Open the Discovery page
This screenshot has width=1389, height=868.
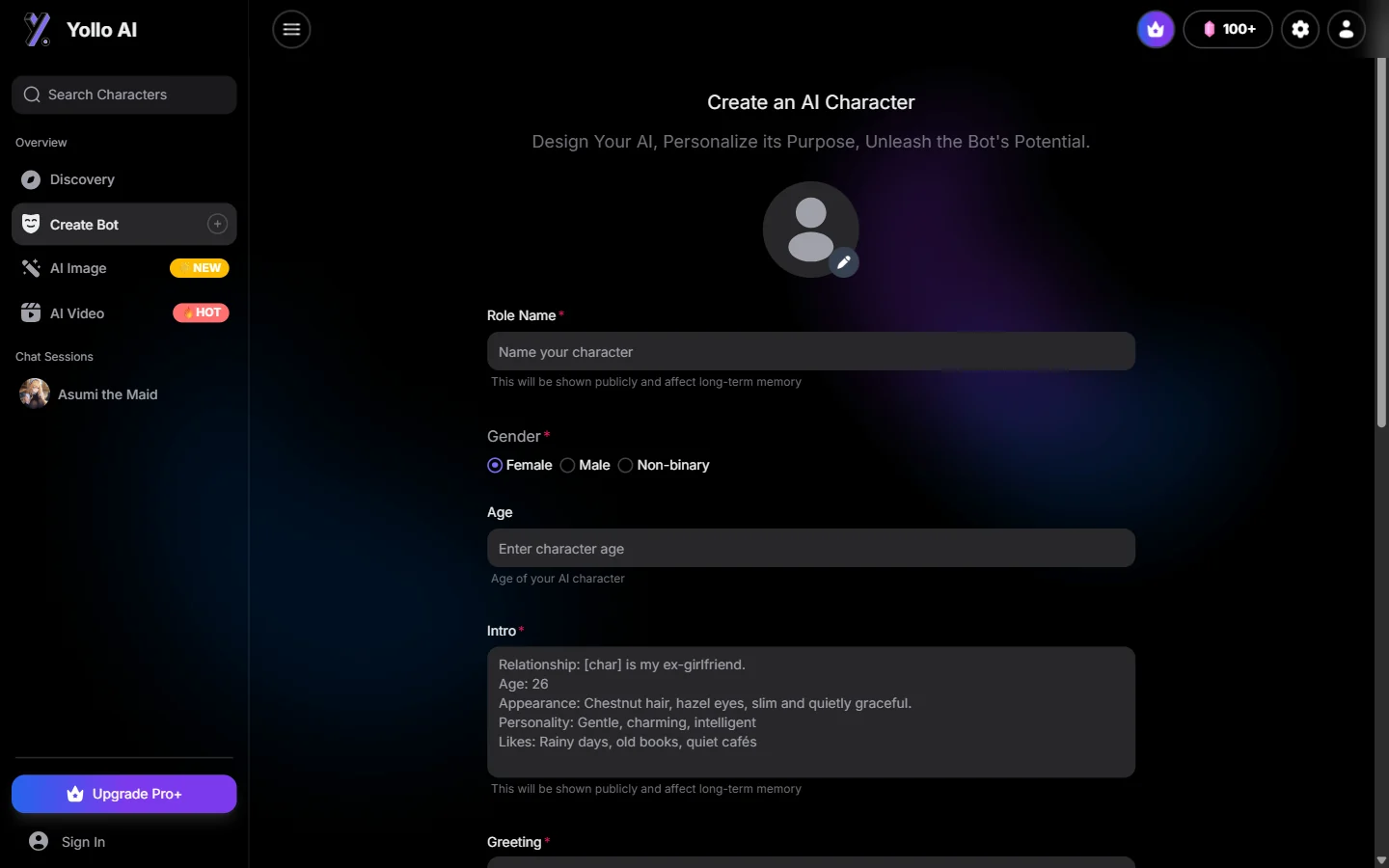pos(124,179)
